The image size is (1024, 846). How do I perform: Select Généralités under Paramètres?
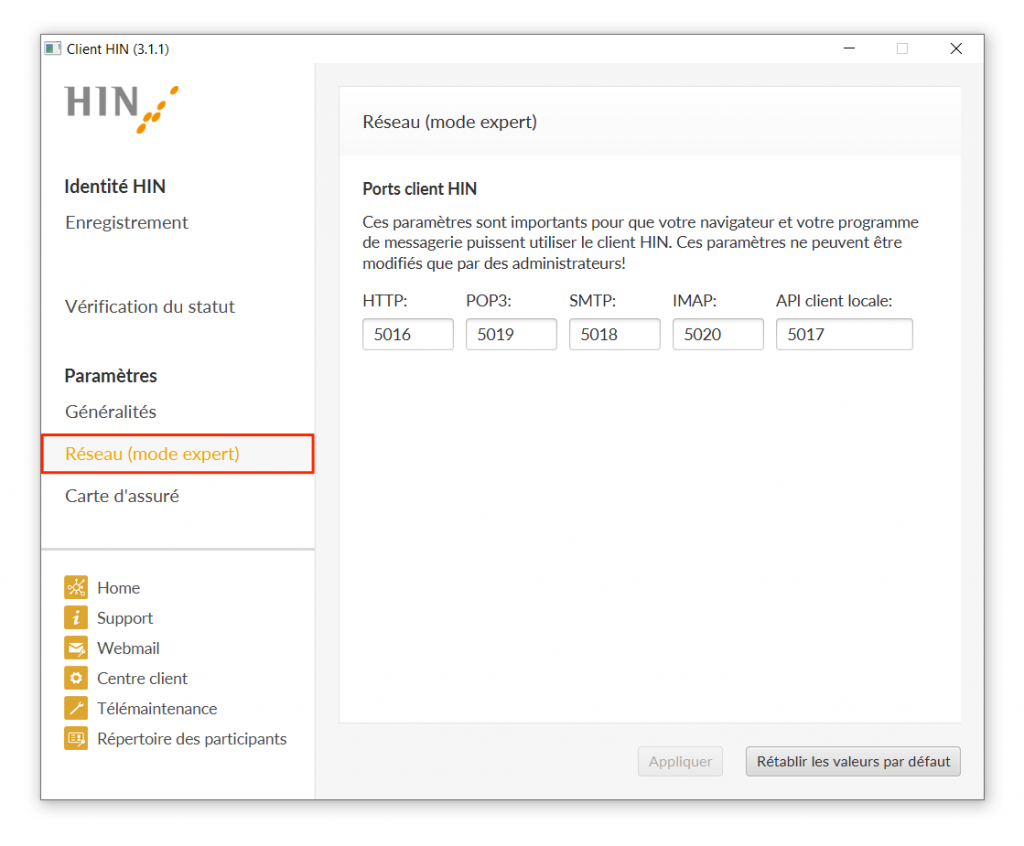click(111, 412)
